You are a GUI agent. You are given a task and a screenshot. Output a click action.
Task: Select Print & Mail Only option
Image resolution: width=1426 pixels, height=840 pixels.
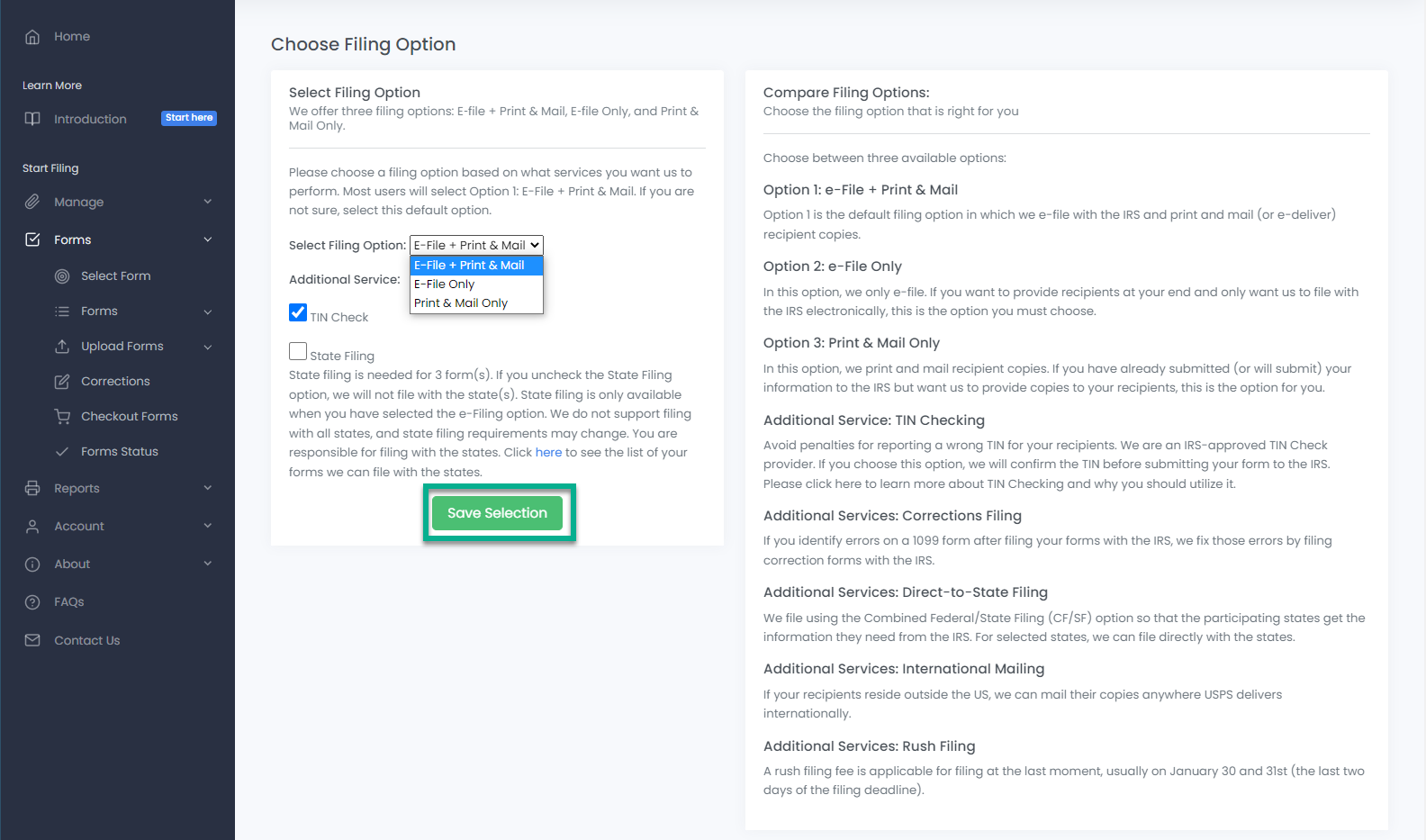(x=460, y=303)
